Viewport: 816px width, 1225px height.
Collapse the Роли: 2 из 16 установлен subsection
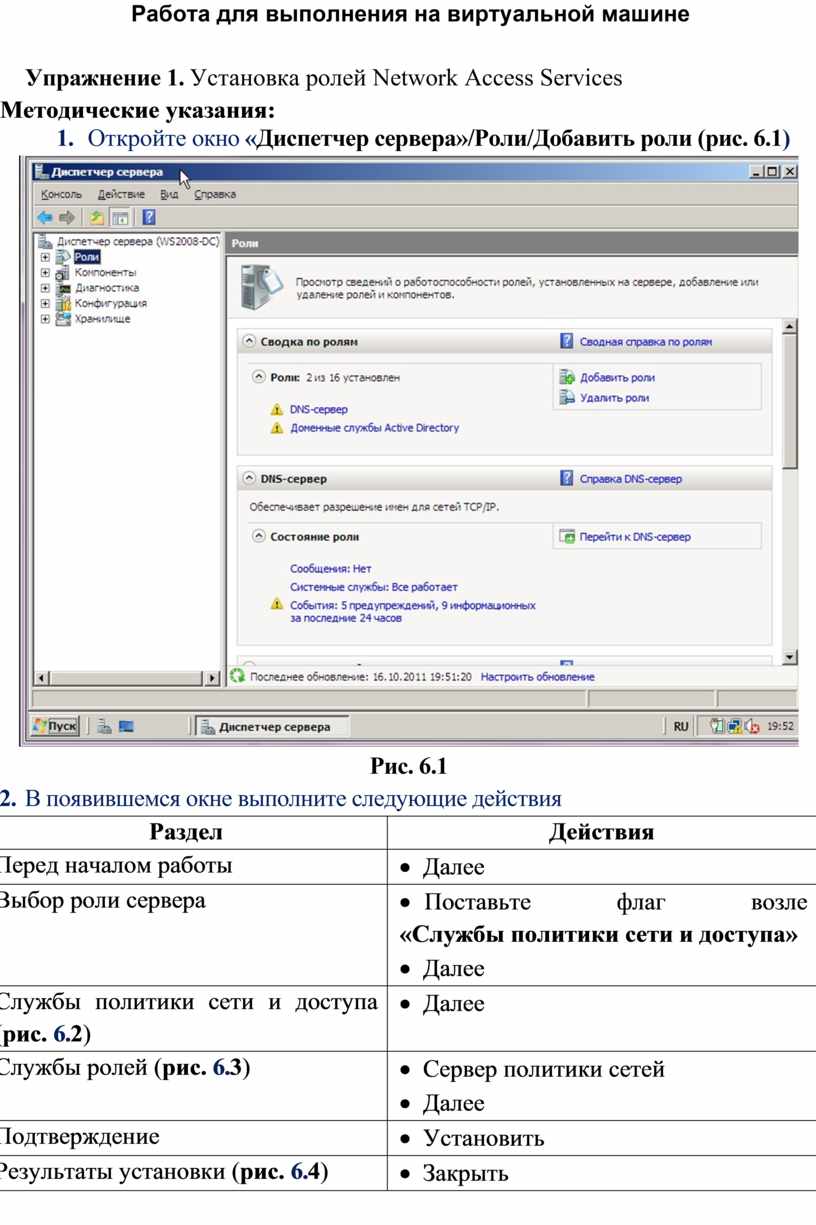[259, 378]
